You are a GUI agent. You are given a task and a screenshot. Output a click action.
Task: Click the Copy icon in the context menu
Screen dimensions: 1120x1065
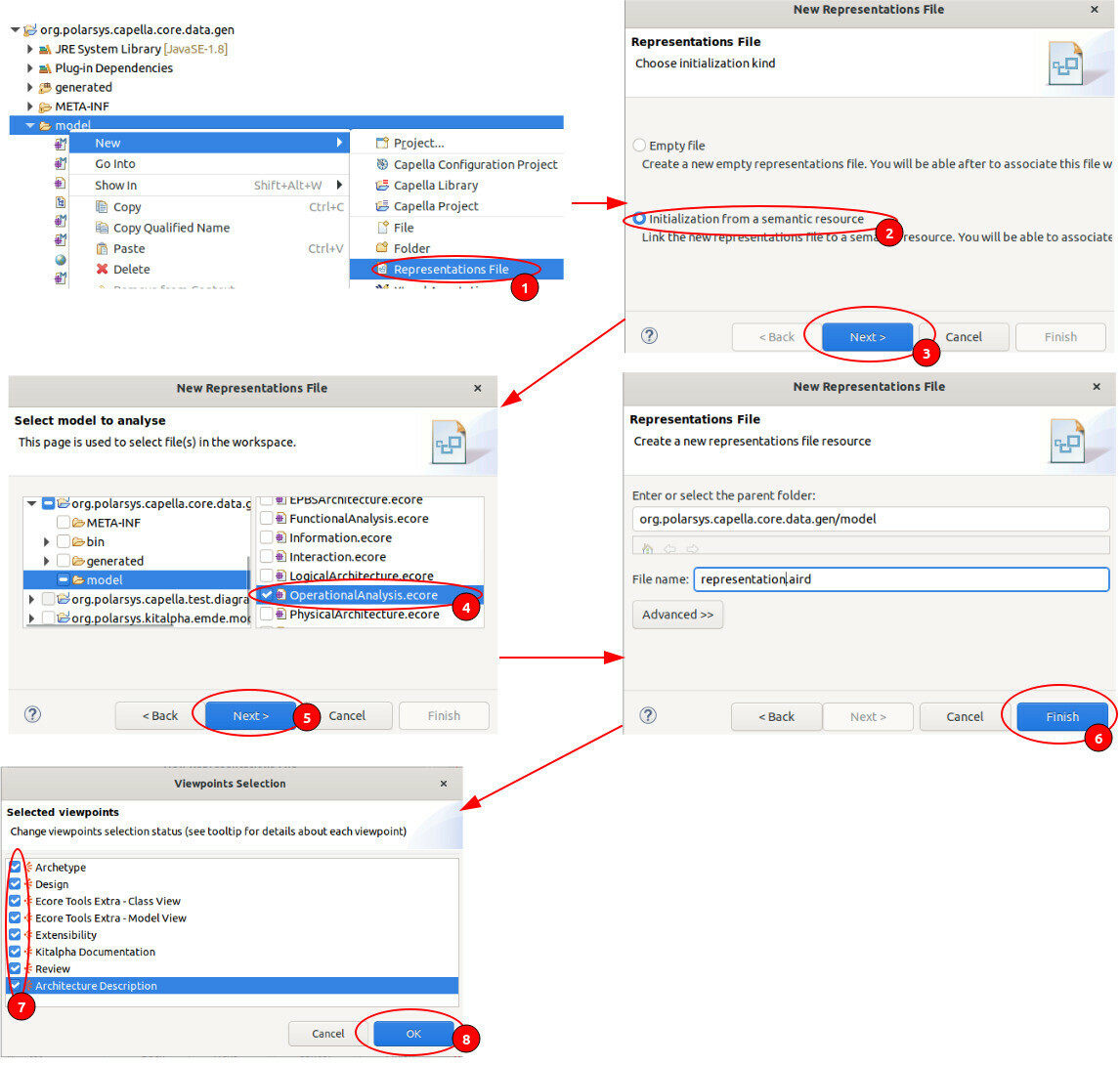[x=102, y=207]
